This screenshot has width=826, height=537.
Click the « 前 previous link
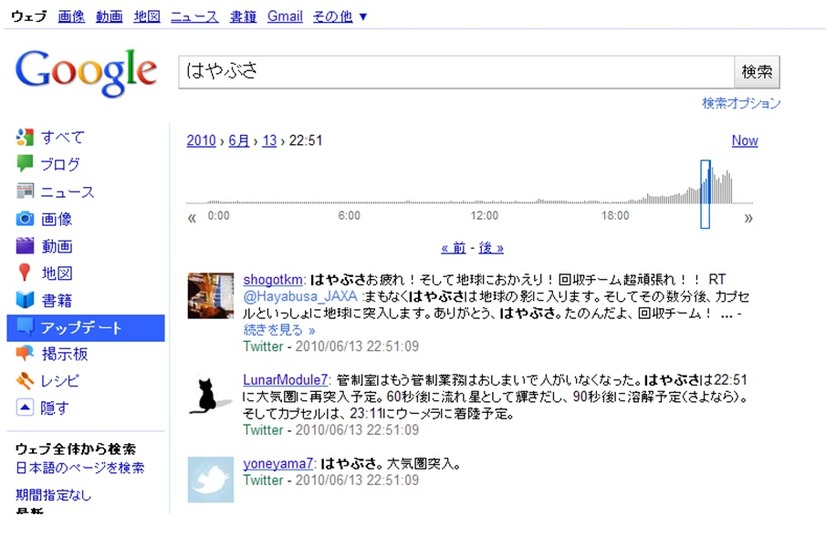(x=454, y=248)
